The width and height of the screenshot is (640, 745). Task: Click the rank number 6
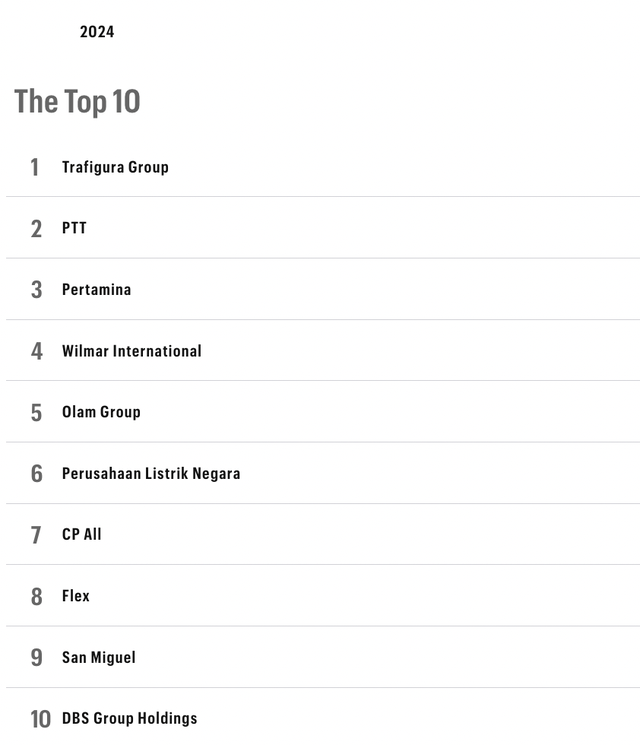point(36,474)
